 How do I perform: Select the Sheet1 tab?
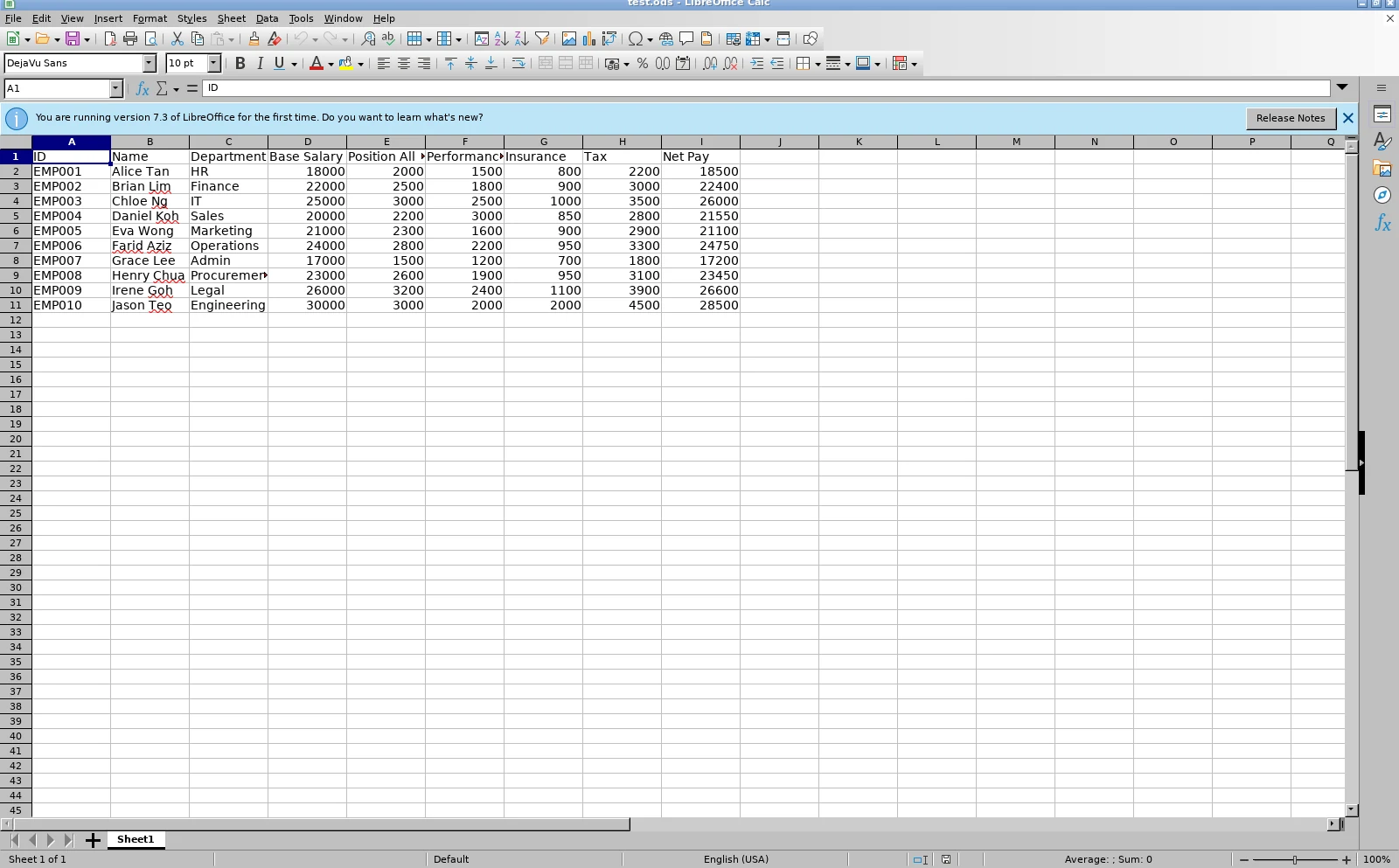click(136, 839)
